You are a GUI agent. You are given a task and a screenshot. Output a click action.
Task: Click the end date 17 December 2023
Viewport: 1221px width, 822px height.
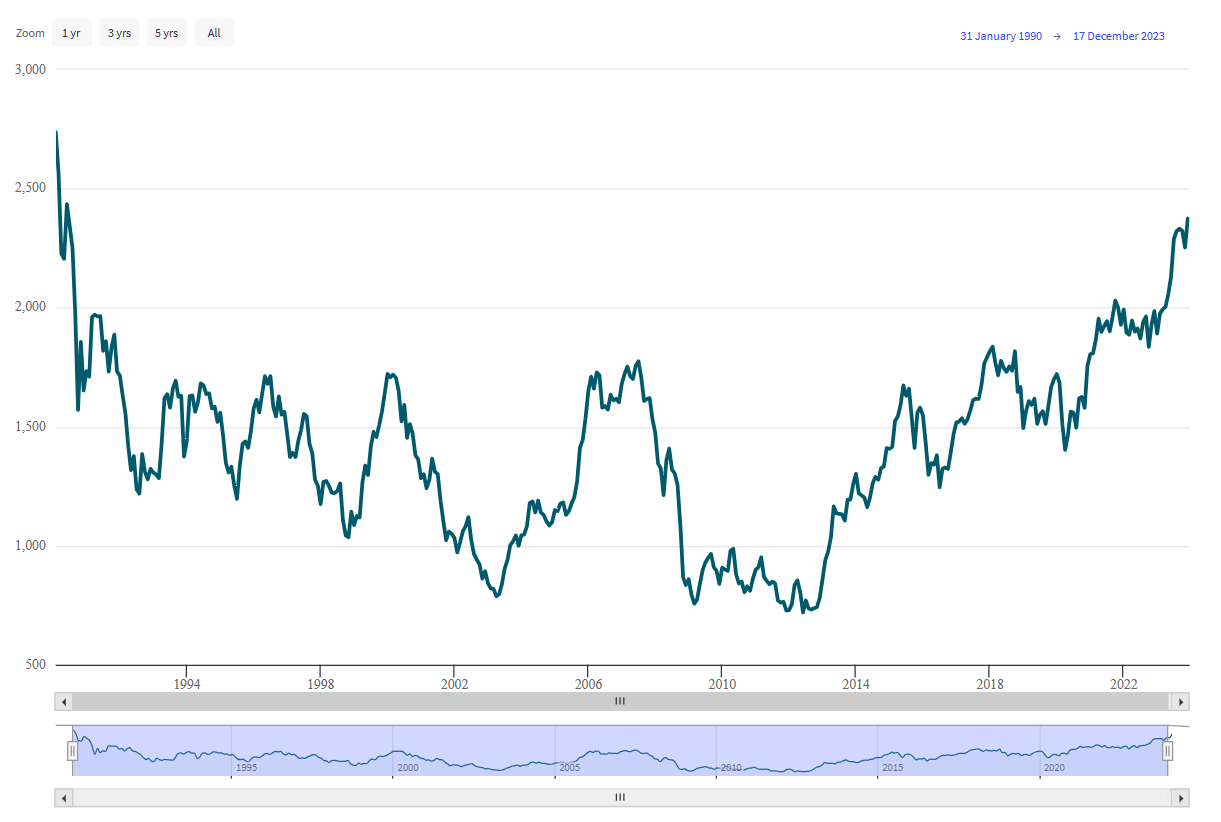point(1118,36)
